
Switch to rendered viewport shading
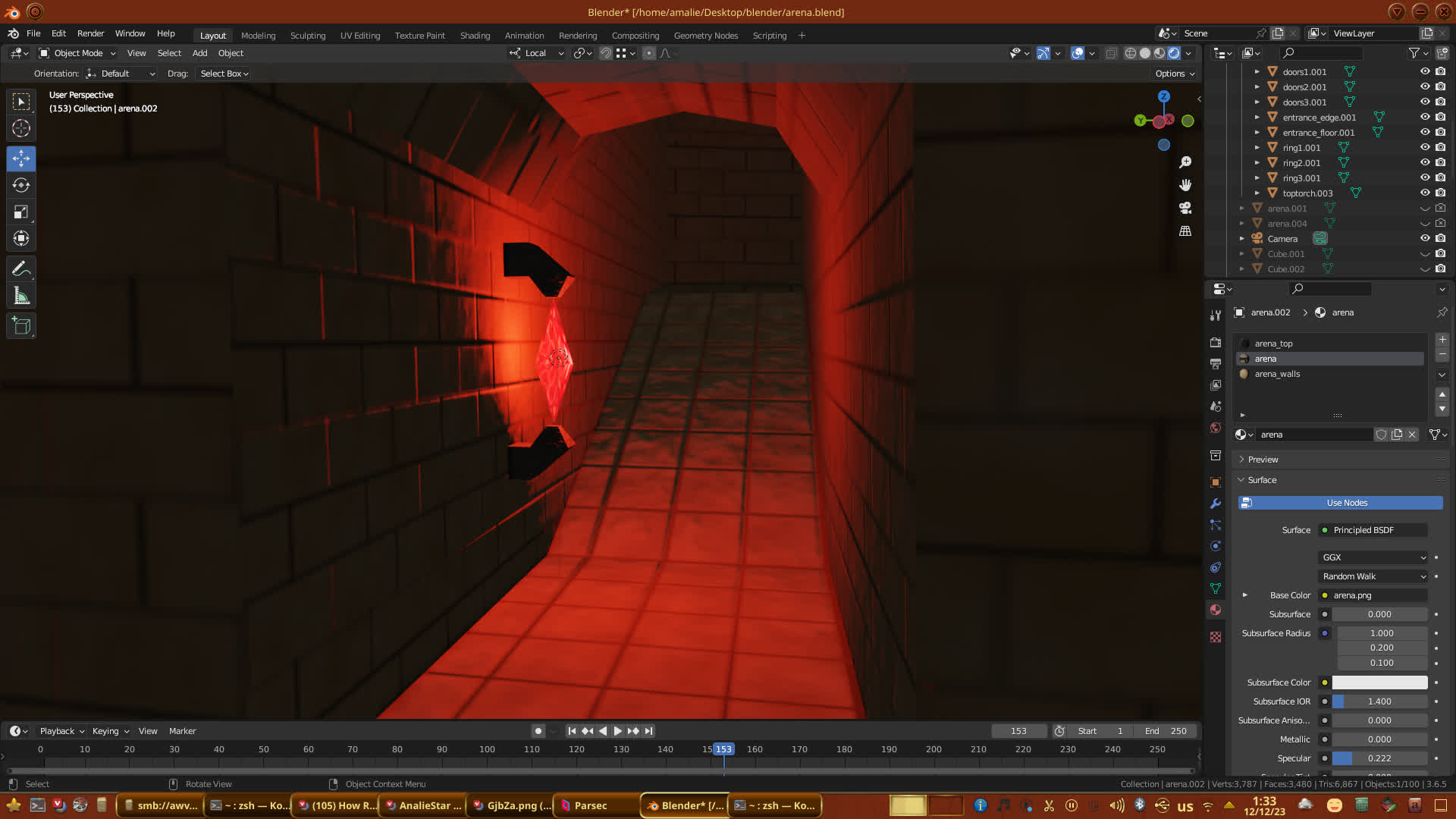(1174, 53)
